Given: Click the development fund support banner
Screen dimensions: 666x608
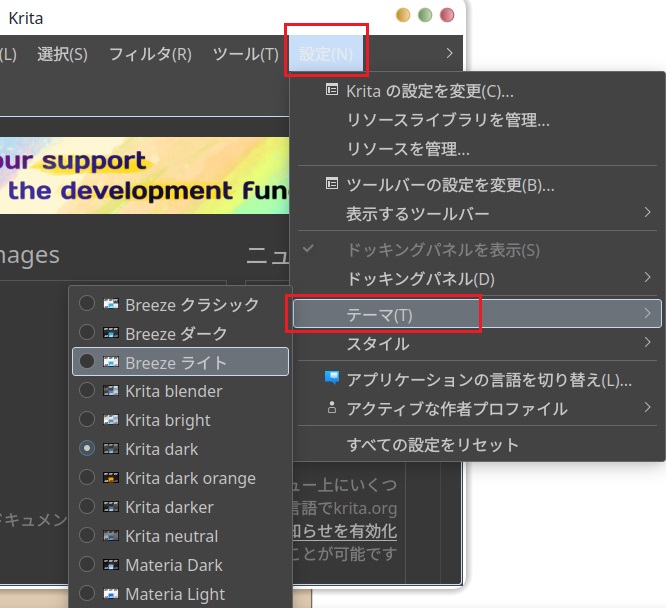Looking at the screenshot, I should click(x=140, y=175).
